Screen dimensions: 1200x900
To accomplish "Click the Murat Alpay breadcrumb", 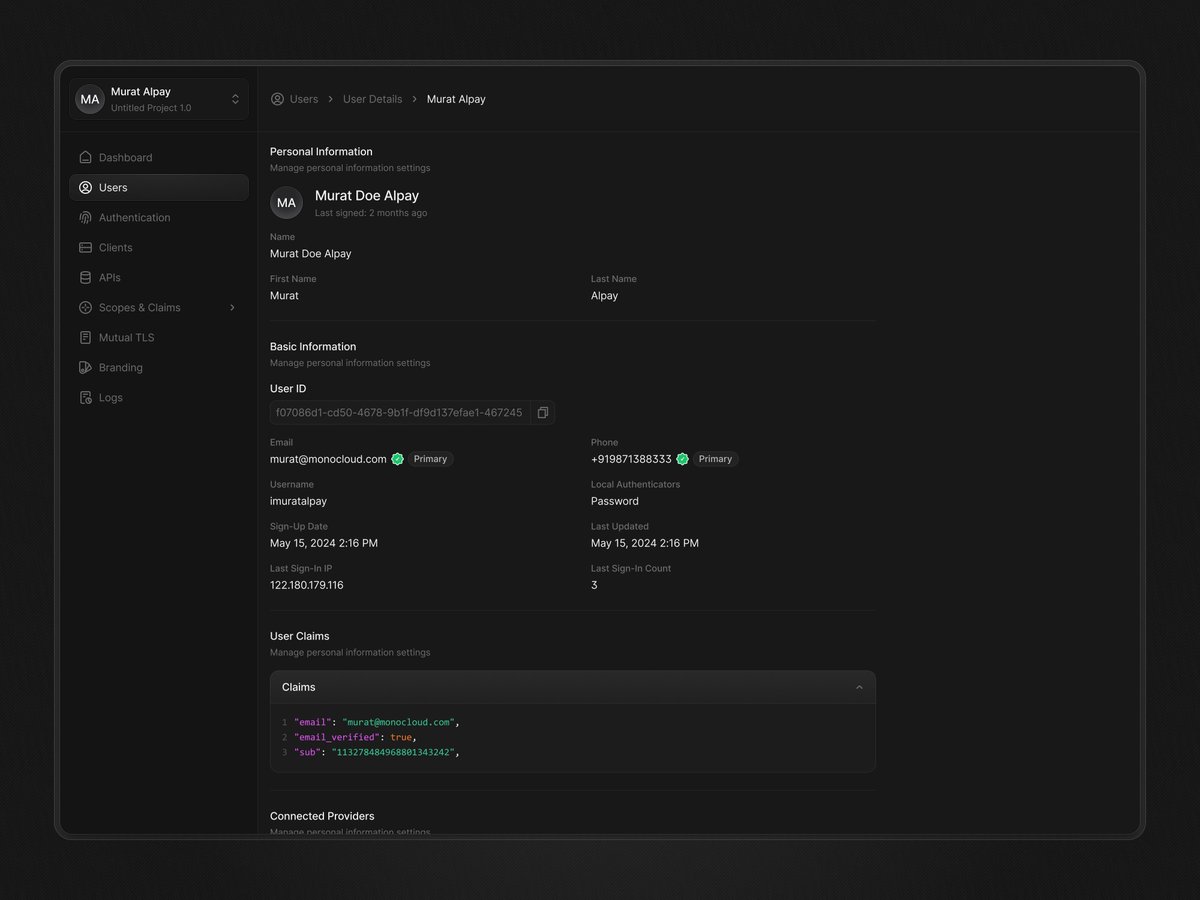I will (x=456, y=99).
